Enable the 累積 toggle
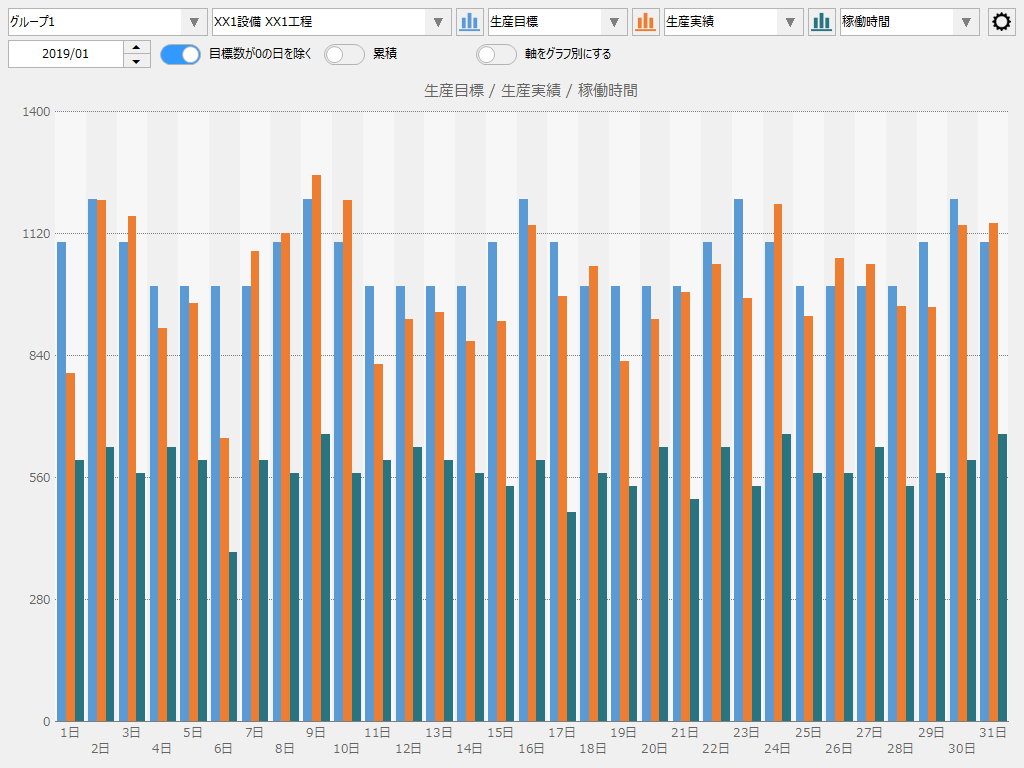Image resolution: width=1024 pixels, height=768 pixels. 344,54
